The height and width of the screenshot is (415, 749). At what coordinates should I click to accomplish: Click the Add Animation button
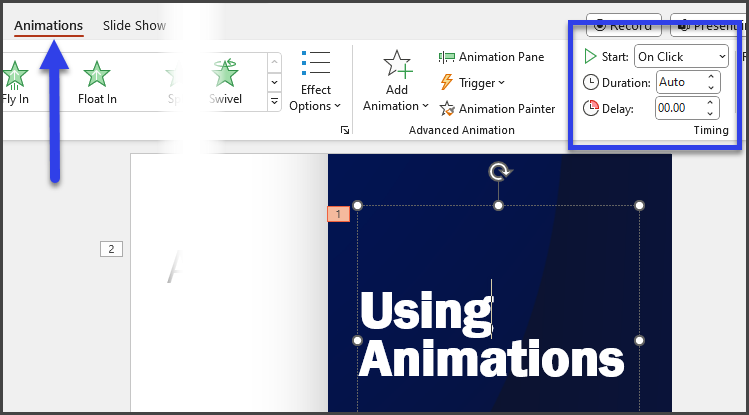[396, 81]
